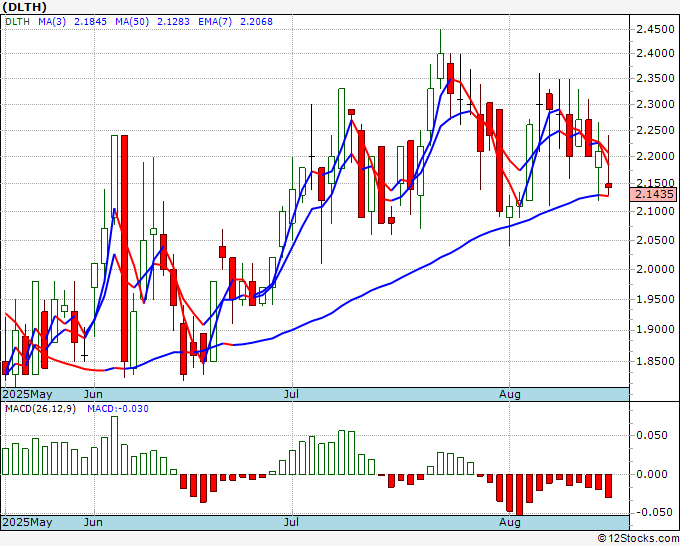Click the 2.1000 price axis label
The width and height of the screenshot is (680, 546).
point(655,211)
